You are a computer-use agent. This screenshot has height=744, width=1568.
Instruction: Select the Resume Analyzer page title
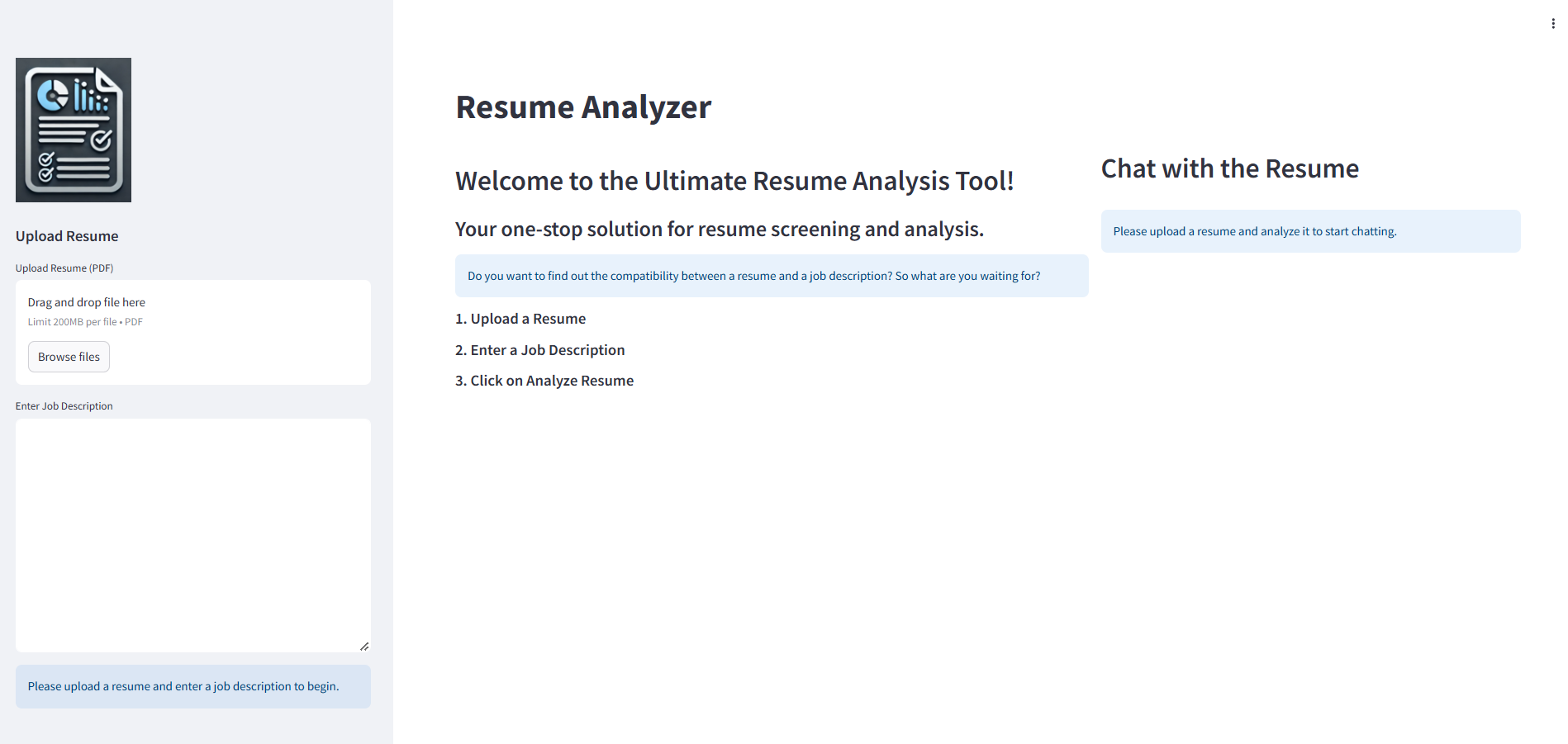click(582, 107)
